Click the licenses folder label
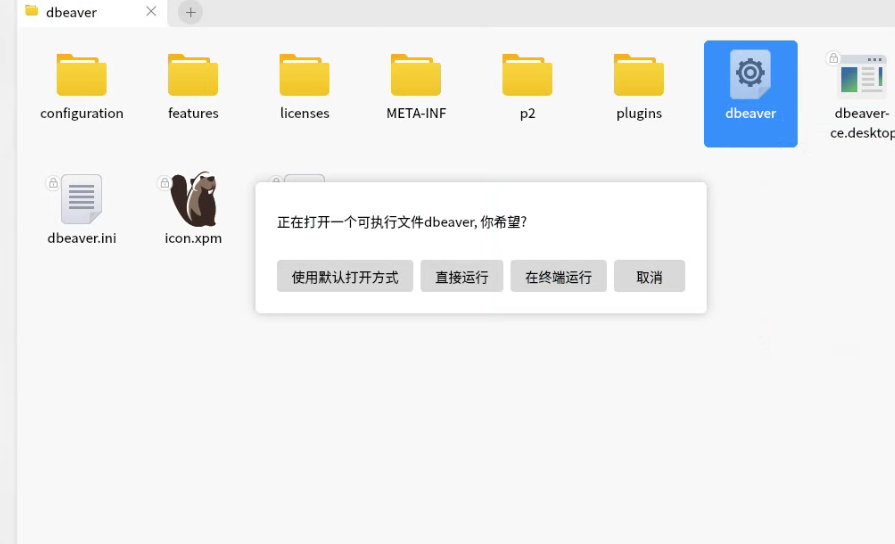 coord(304,113)
